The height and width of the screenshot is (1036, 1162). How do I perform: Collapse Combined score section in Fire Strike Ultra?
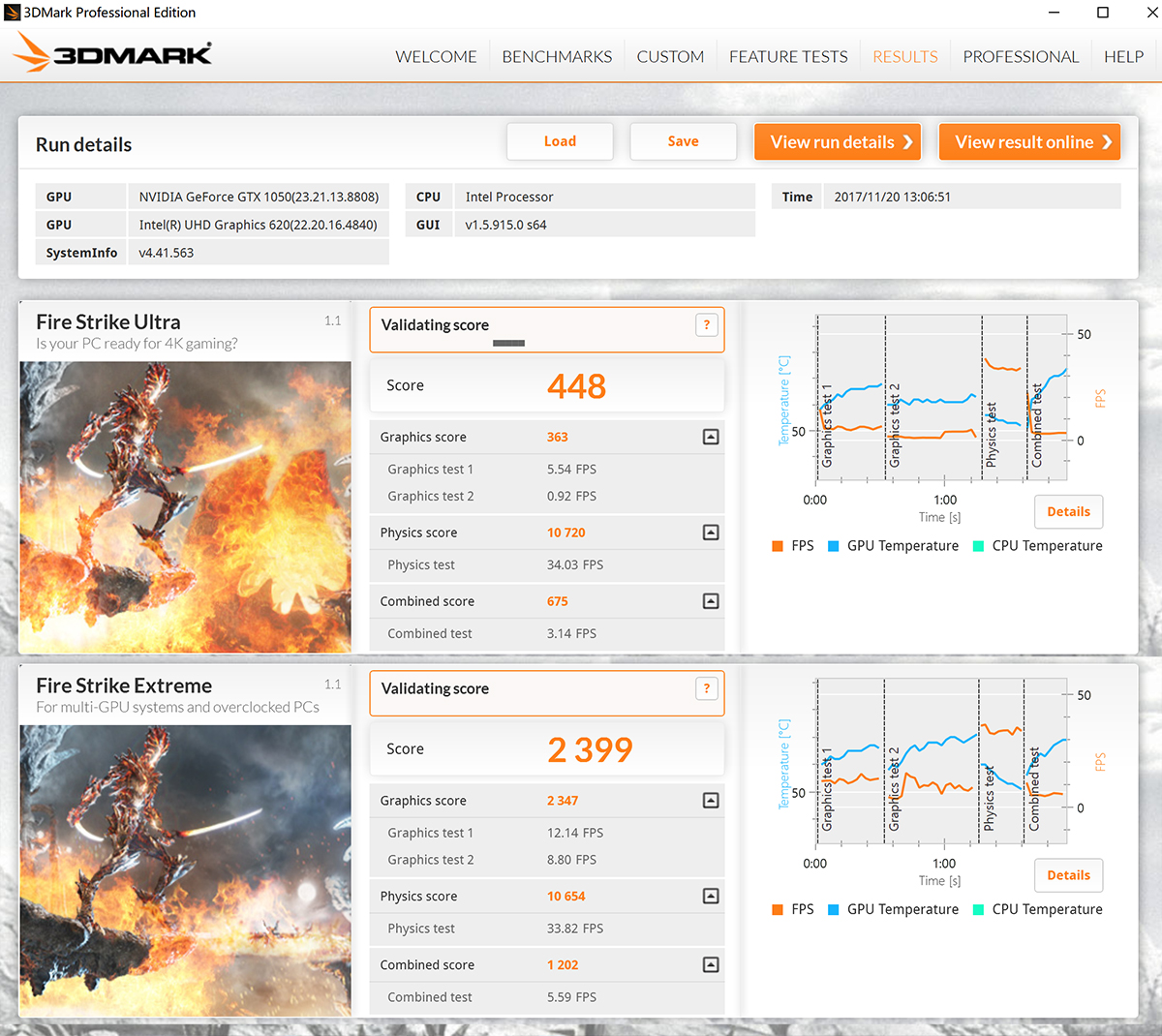pos(711,601)
